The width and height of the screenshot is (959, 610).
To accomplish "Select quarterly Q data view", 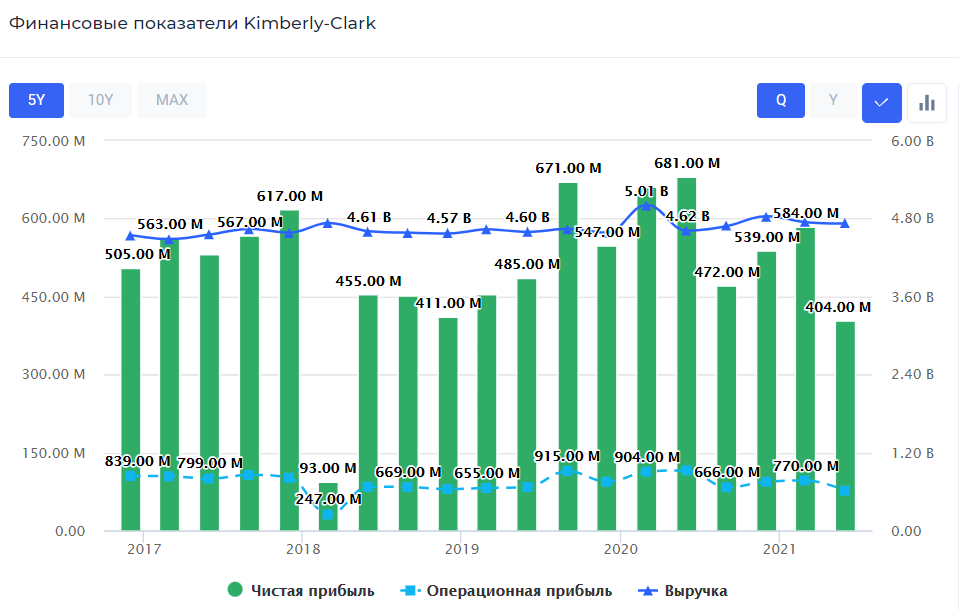I will pyautogui.click(x=781, y=100).
